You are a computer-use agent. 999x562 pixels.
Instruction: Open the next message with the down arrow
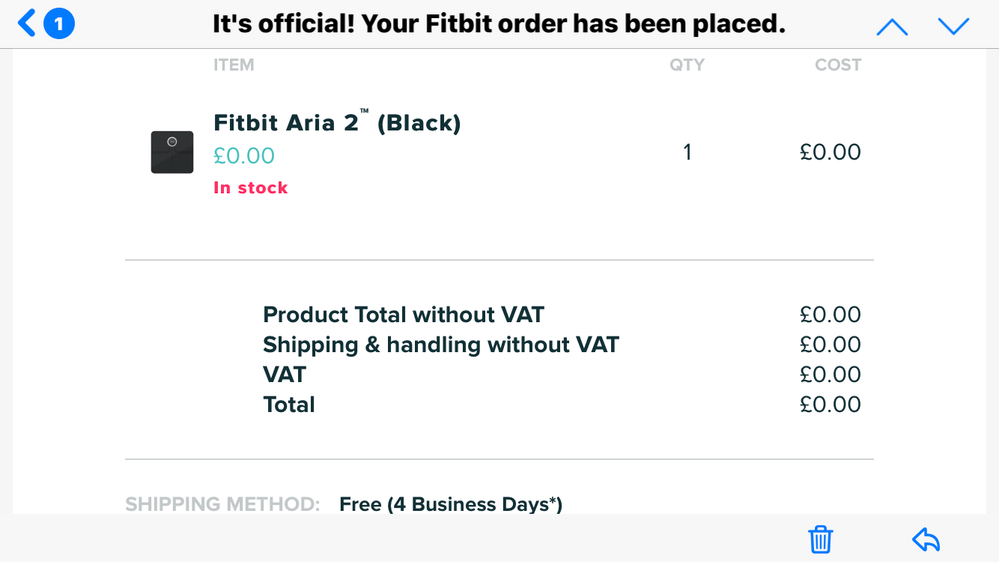954,26
